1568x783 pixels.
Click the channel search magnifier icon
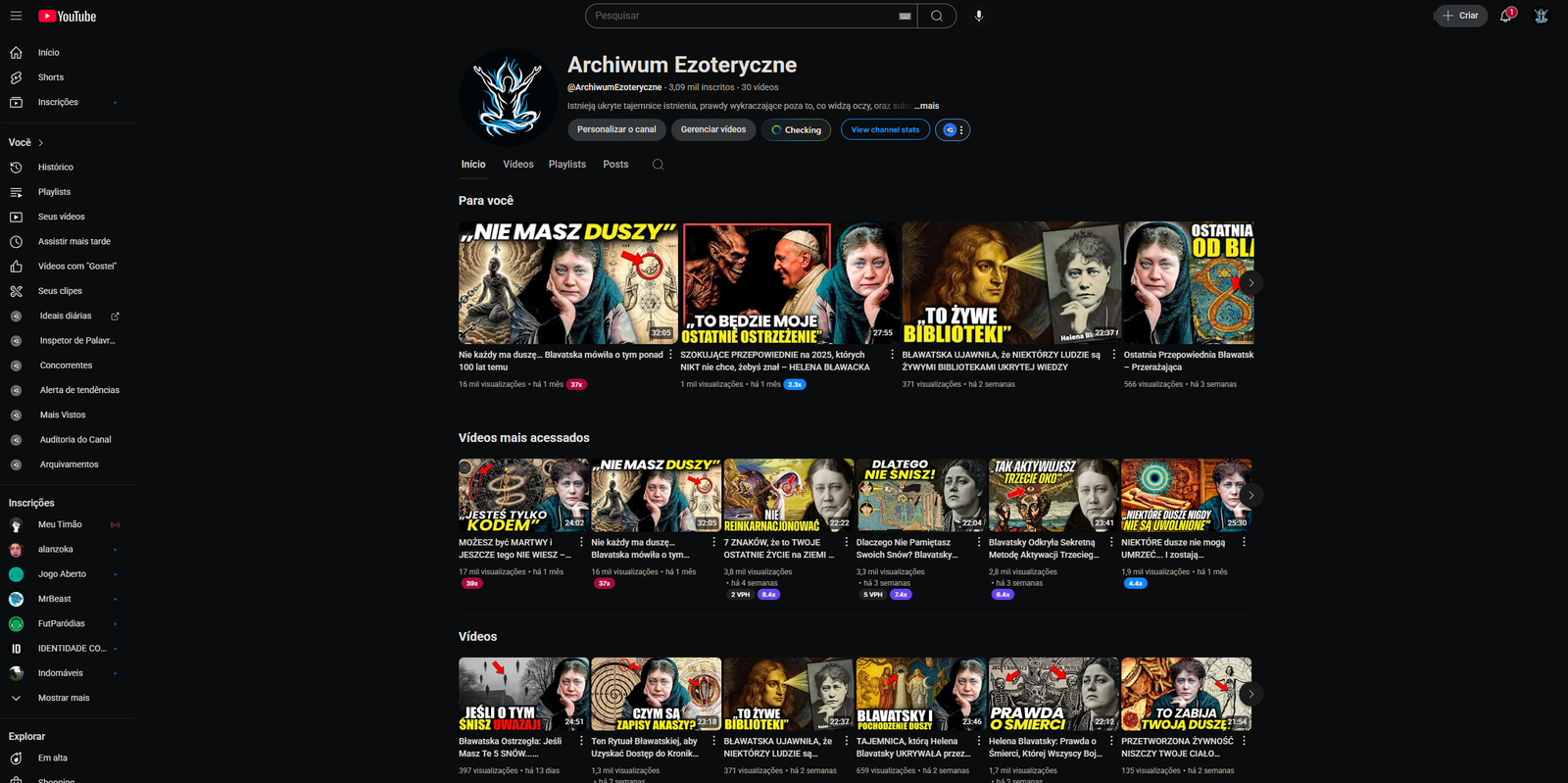(658, 165)
